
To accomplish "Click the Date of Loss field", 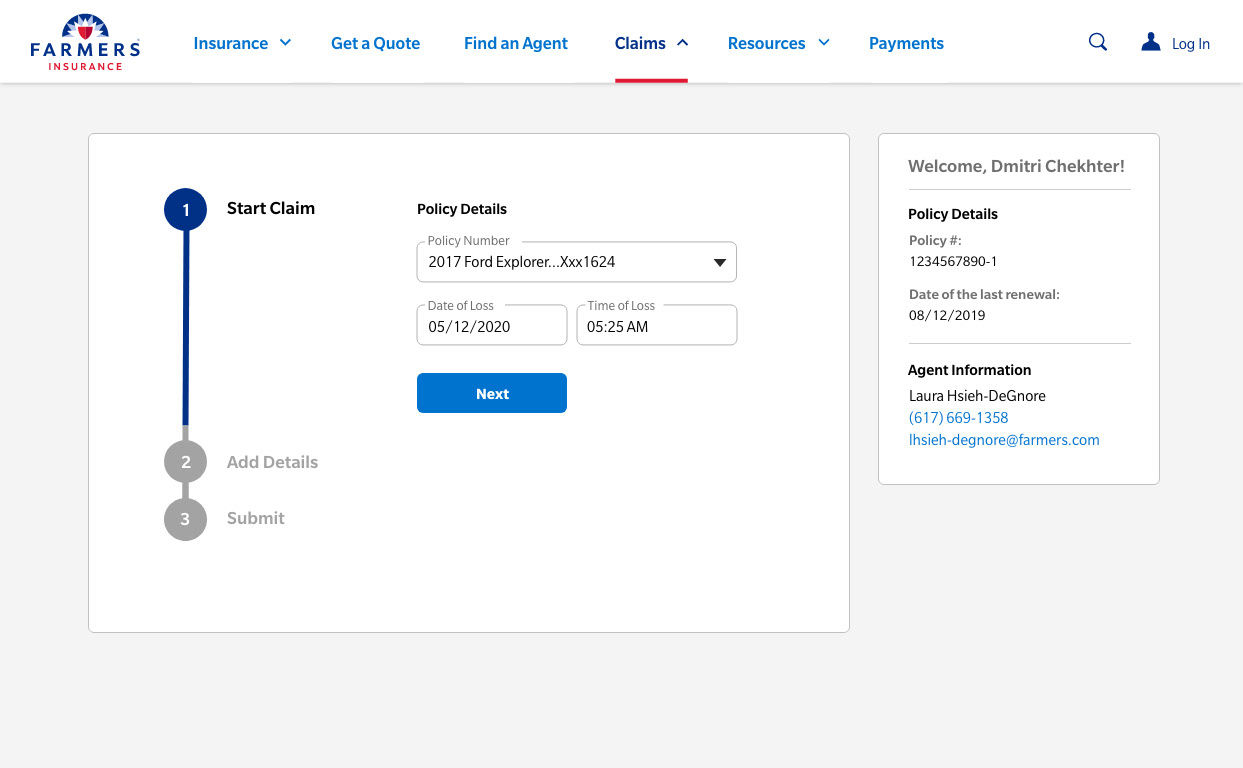I will point(492,325).
